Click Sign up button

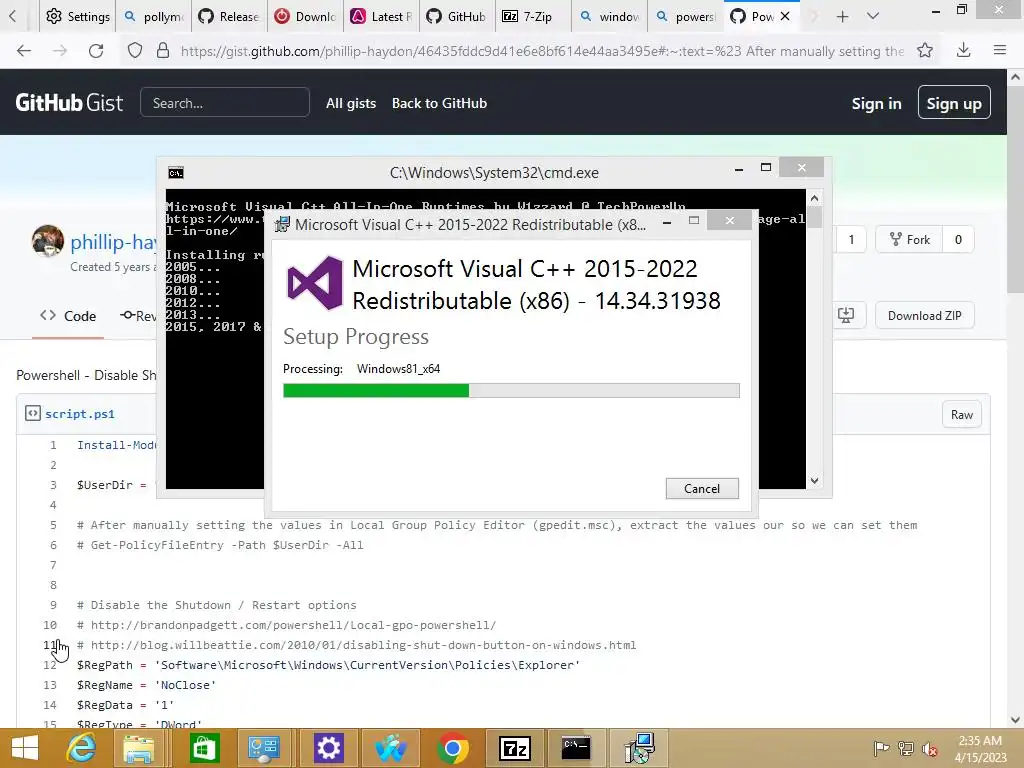[953, 103]
